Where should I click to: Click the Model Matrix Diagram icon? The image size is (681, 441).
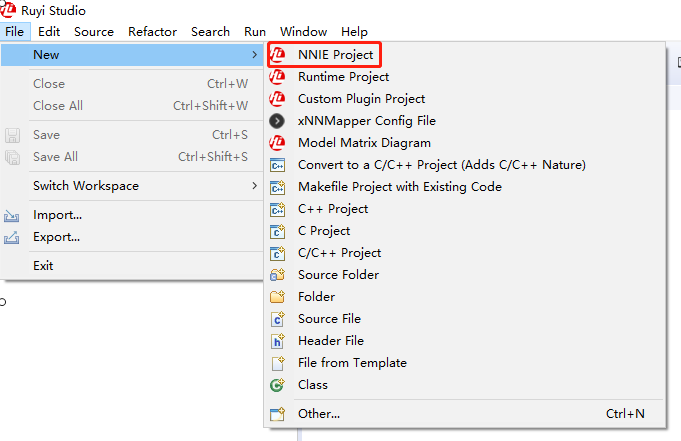pyautogui.click(x=278, y=143)
